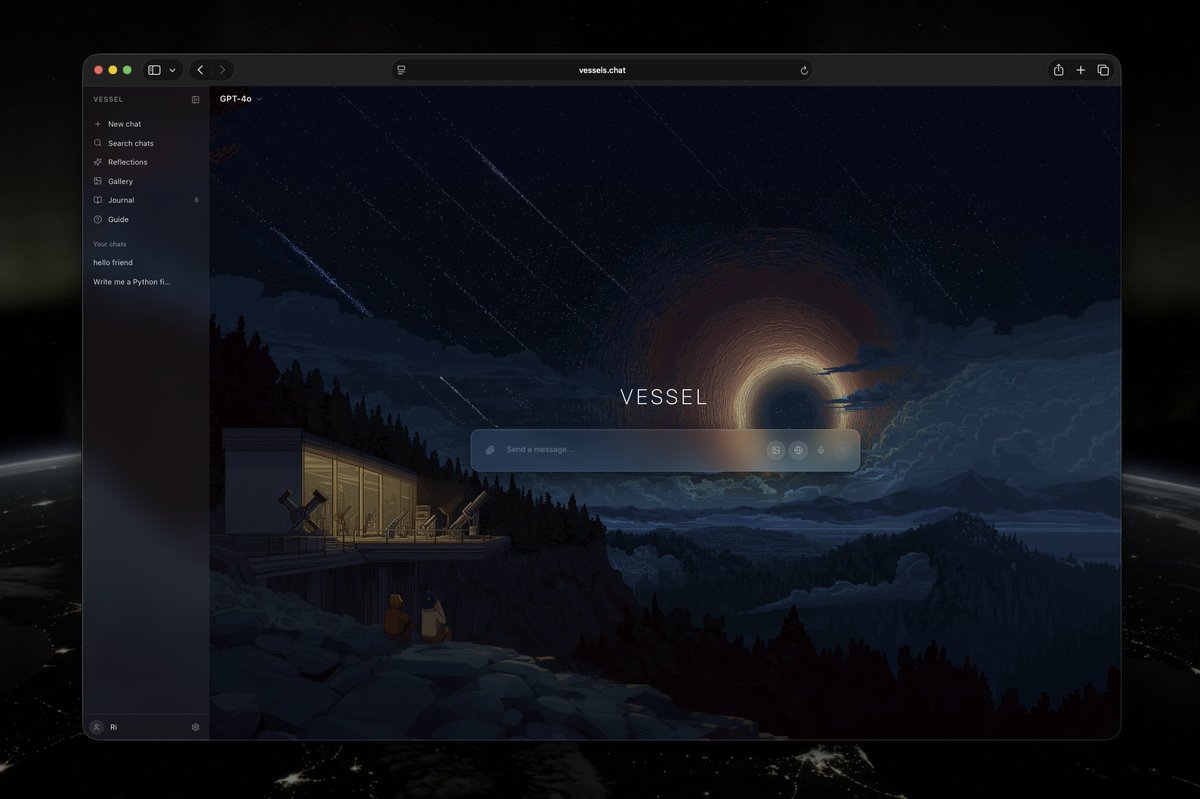Image resolution: width=1200 pixels, height=799 pixels.
Task: Click the Ri profile name
Action: tap(114, 727)
